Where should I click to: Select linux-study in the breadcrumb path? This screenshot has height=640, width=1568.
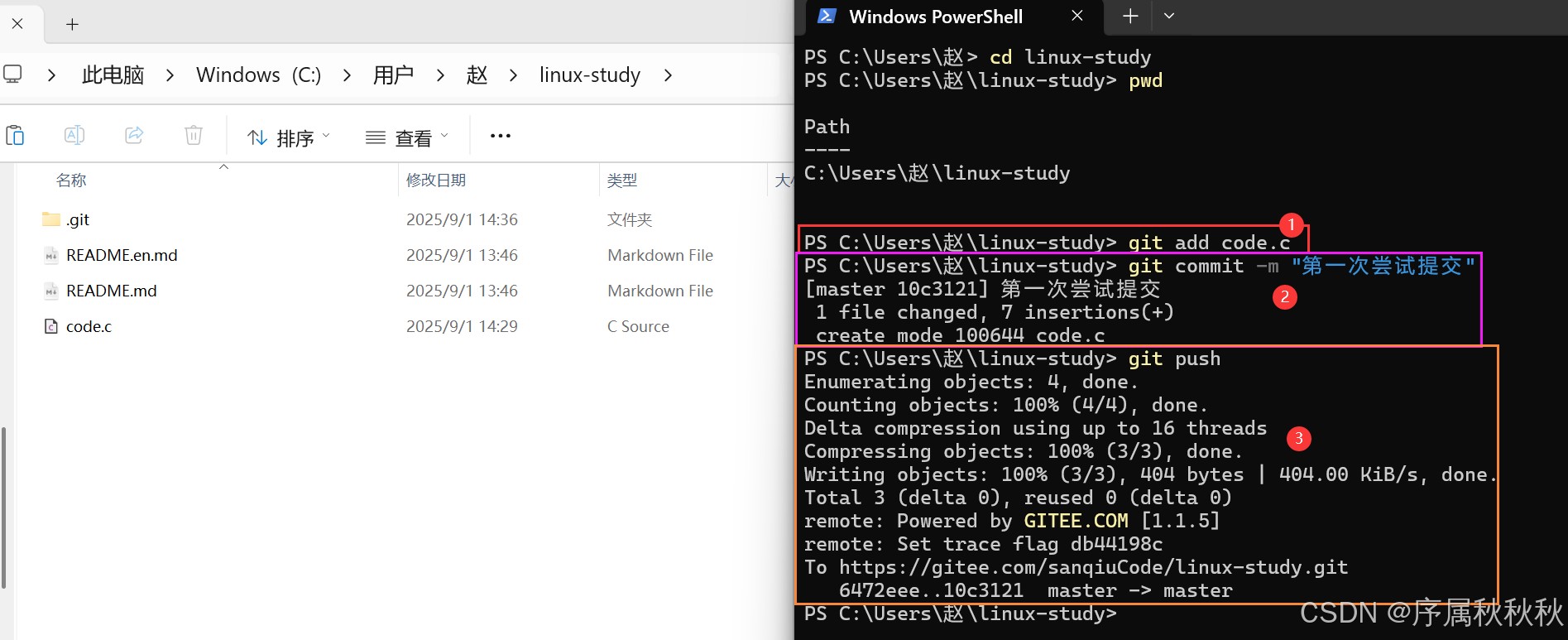[590, 75]
